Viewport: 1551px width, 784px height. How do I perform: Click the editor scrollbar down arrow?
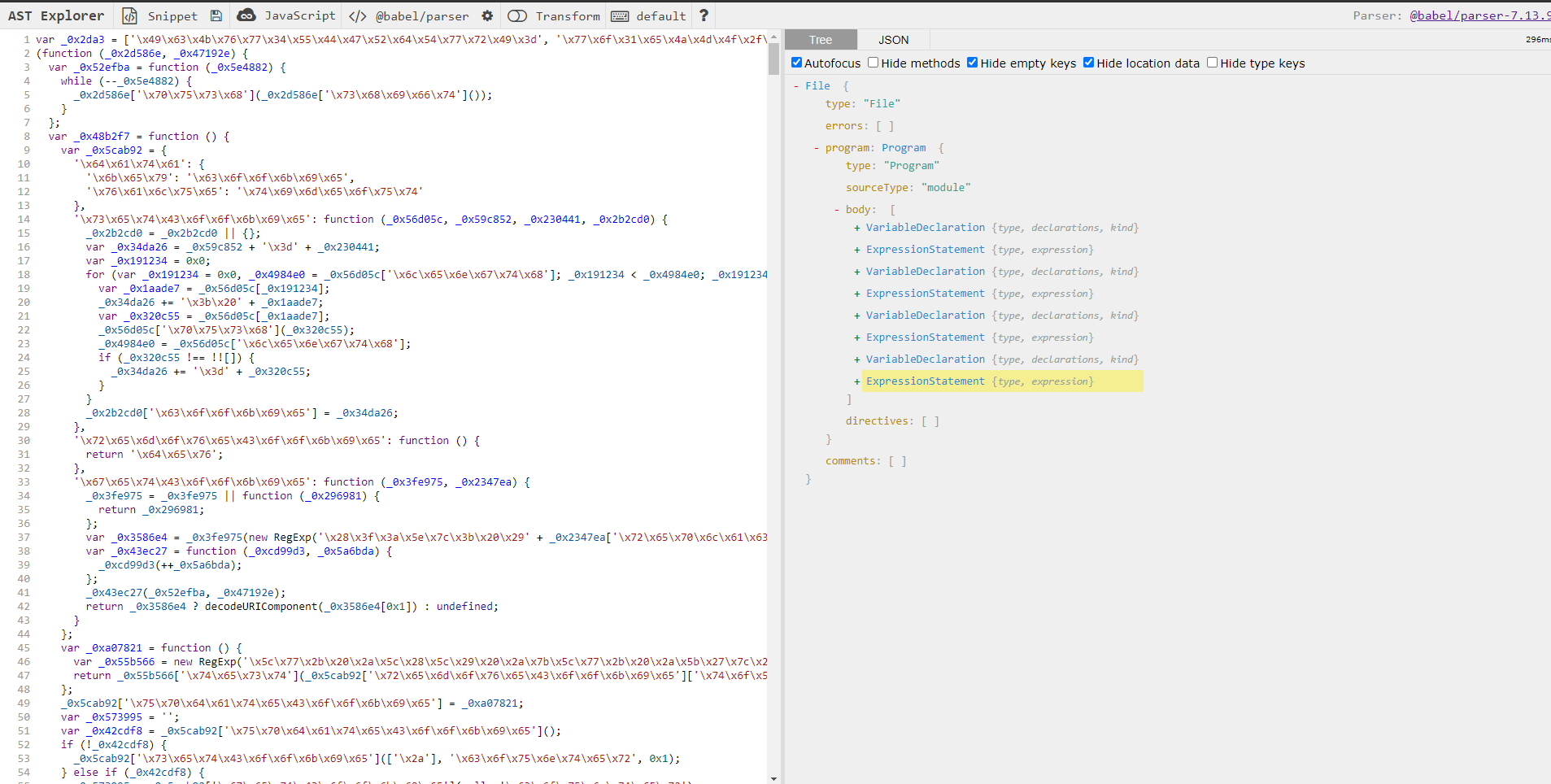tap(773, 778)
